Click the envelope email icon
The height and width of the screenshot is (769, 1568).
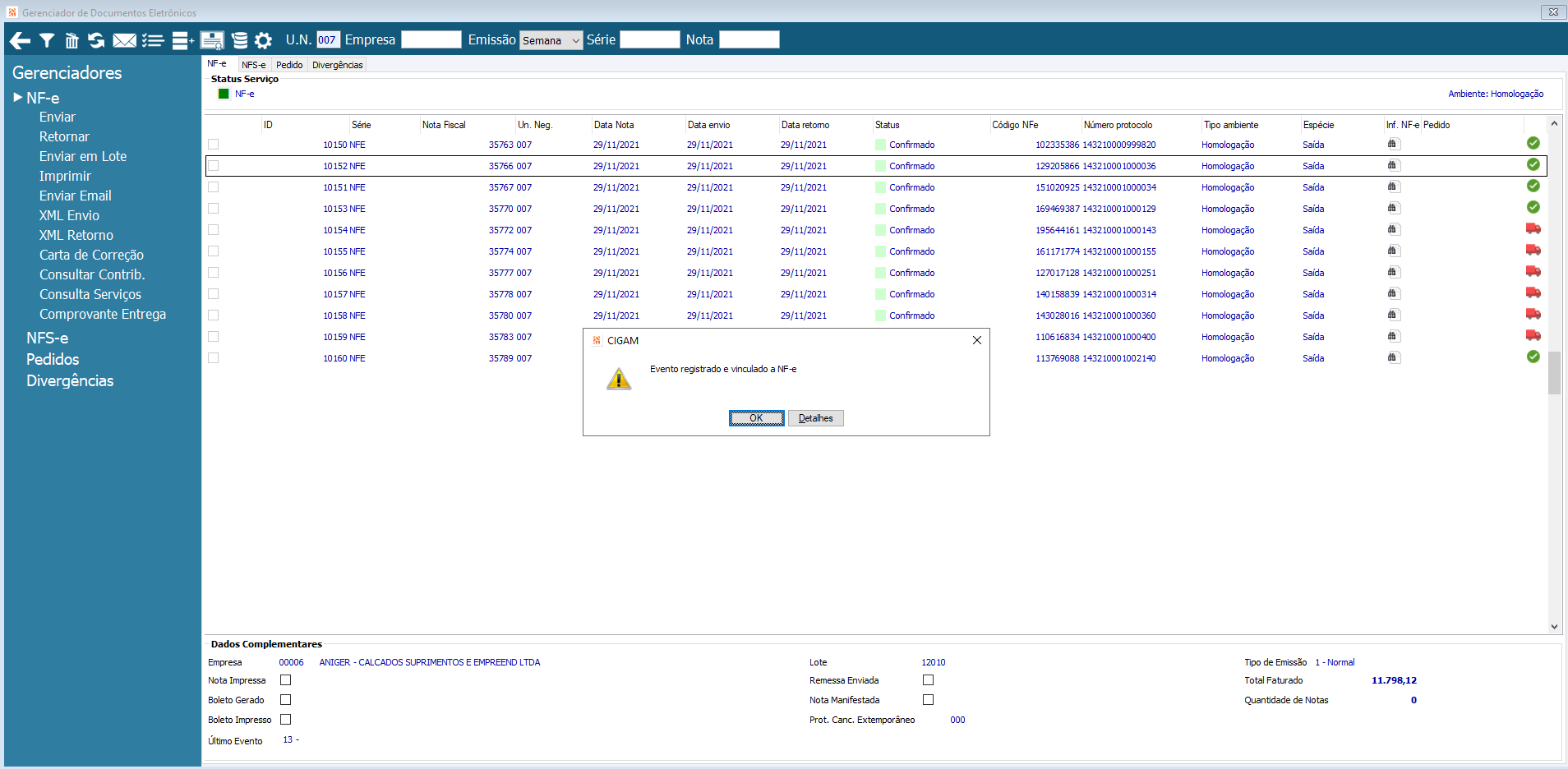124,40
